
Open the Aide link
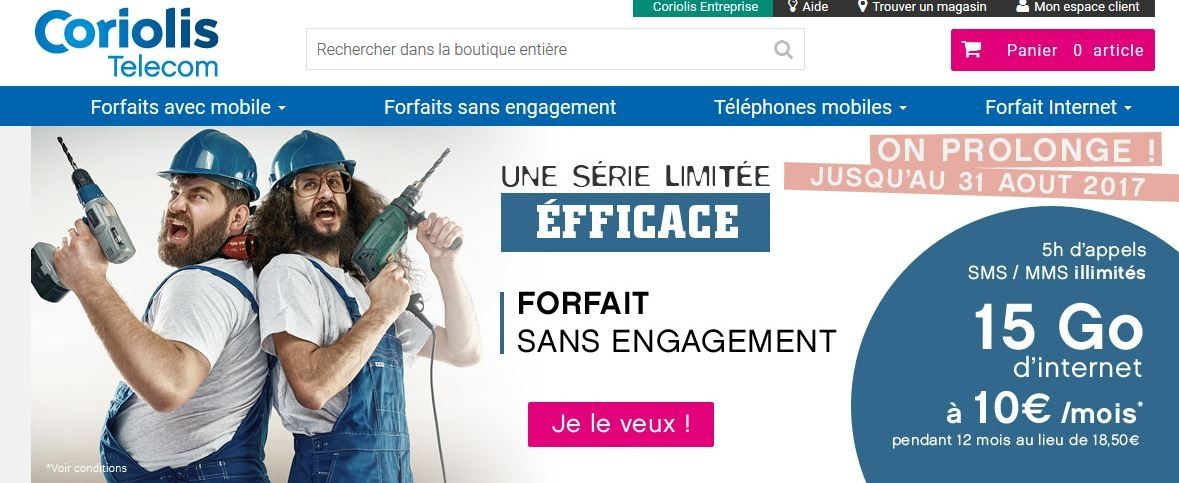(x=815, y=7)
